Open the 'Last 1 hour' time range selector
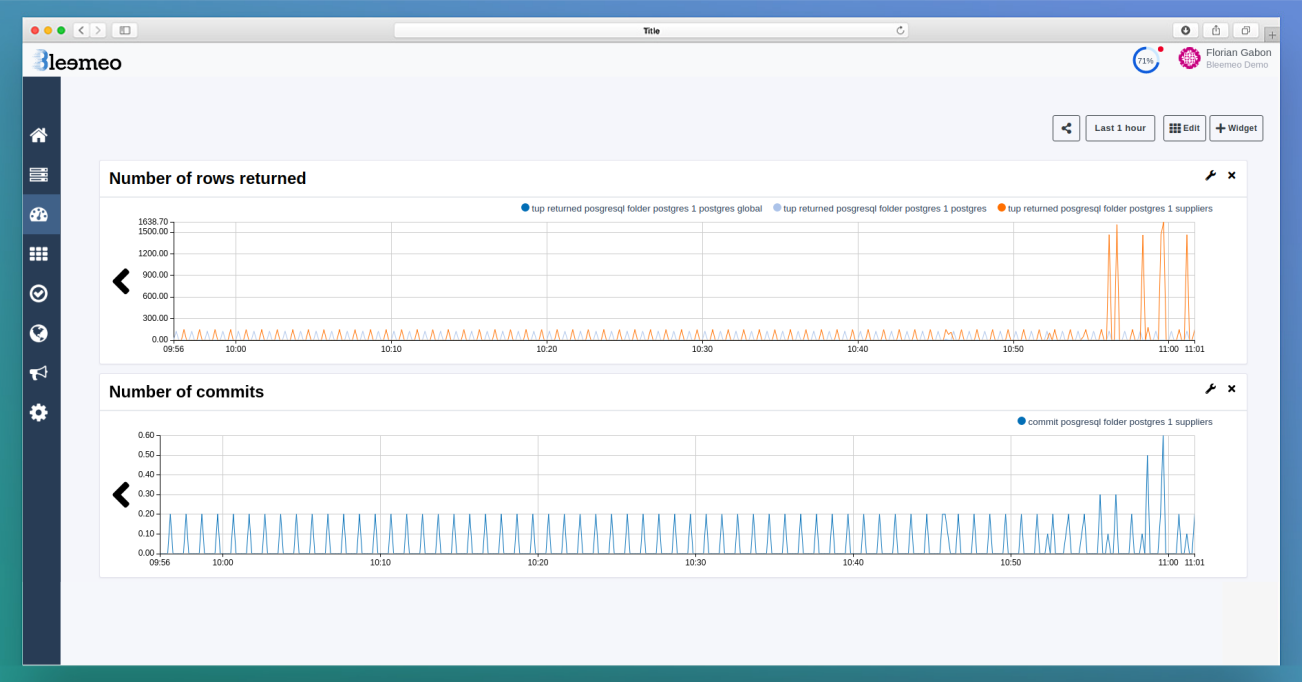 pos(1119,128)
